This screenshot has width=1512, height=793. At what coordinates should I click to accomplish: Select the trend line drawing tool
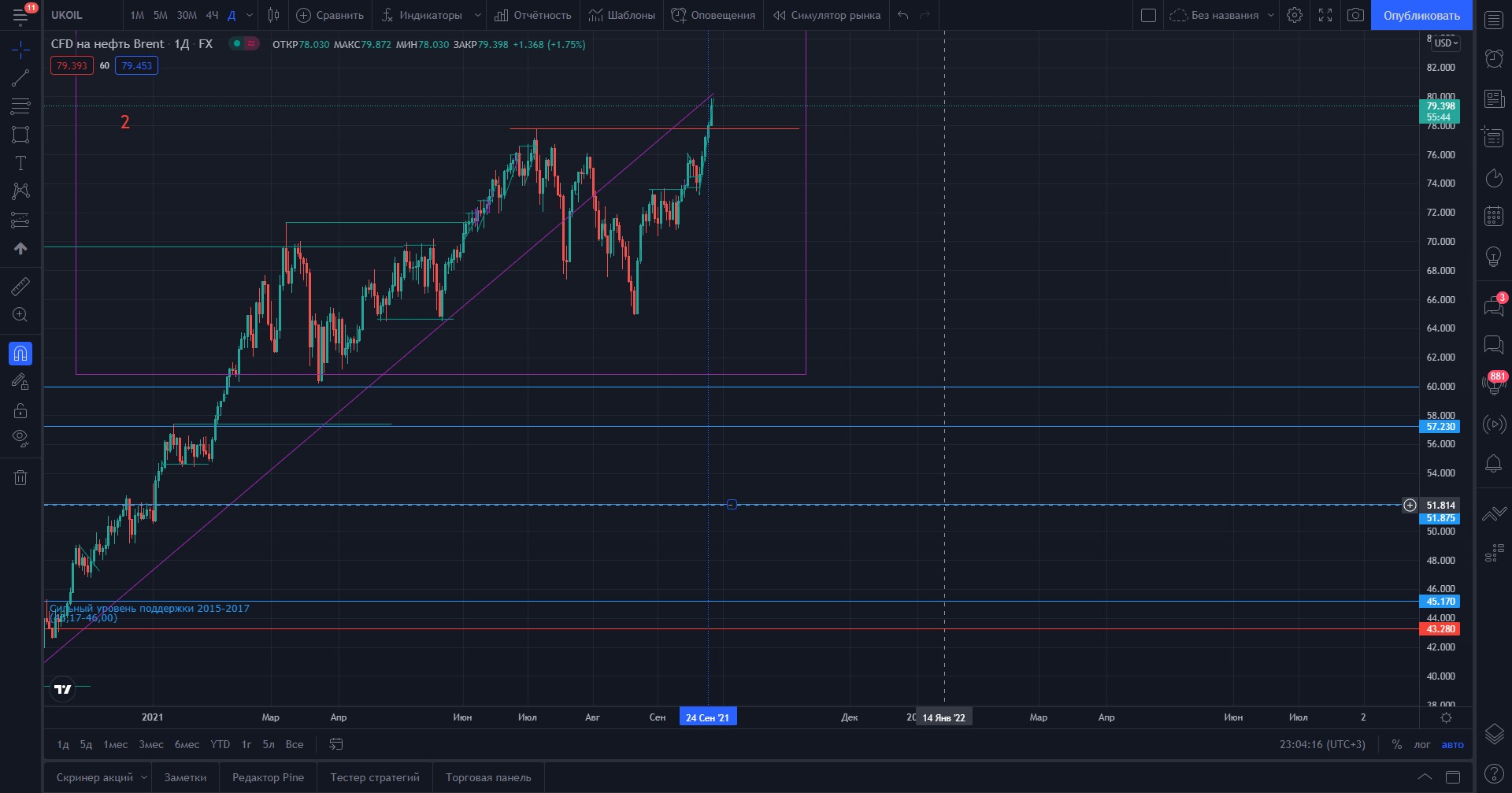click(x=20, y=78)
